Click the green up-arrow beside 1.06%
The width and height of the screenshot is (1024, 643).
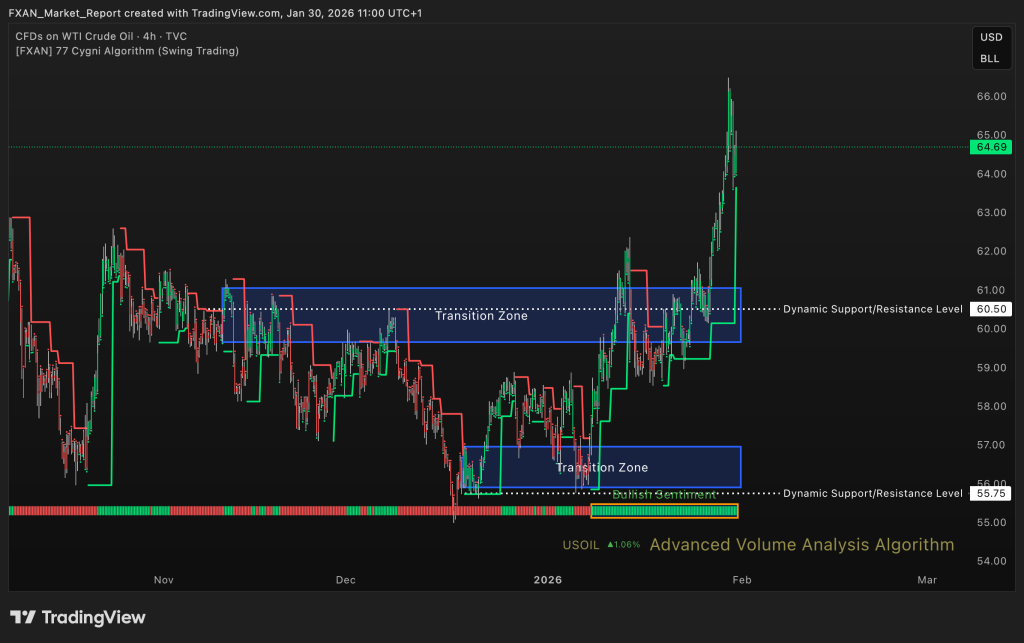click(x=610, y=546)
